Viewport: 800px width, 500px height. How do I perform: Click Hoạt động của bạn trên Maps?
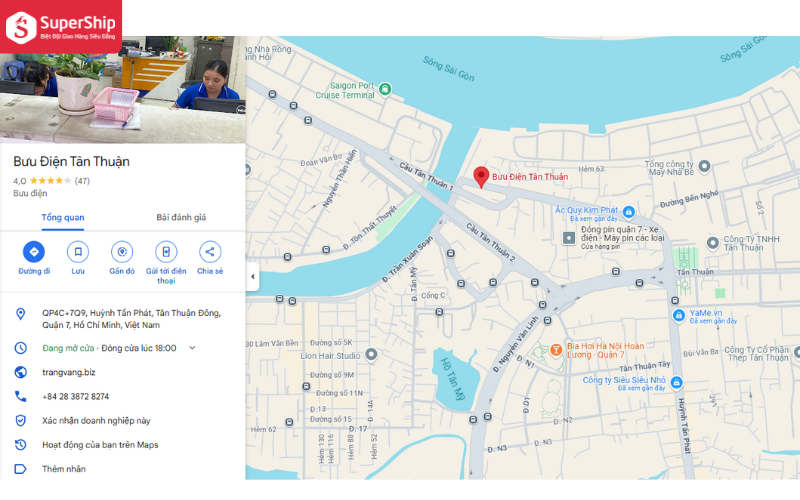(x=100, y=445)
